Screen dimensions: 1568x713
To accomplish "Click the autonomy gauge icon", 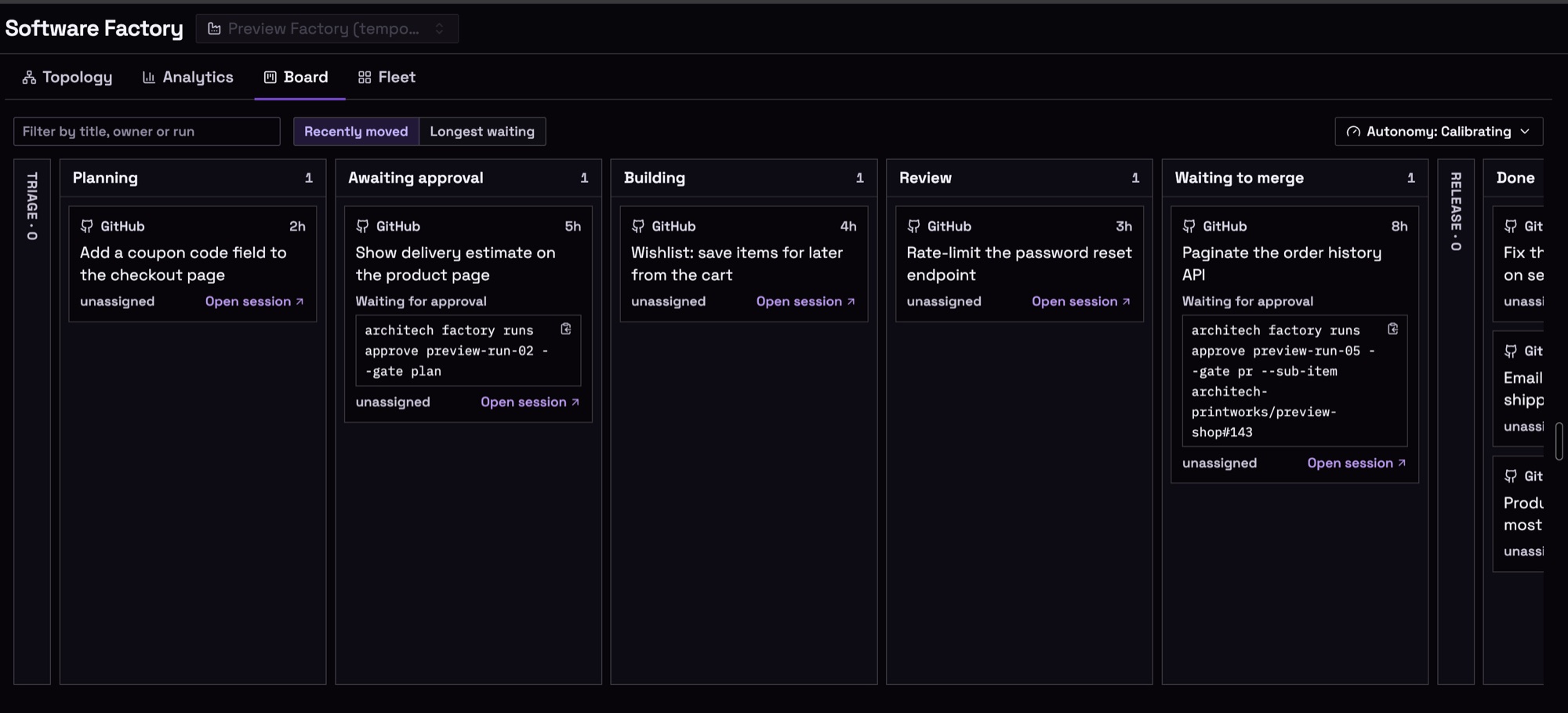I will pyautogui.click(x=1353, y=131).
